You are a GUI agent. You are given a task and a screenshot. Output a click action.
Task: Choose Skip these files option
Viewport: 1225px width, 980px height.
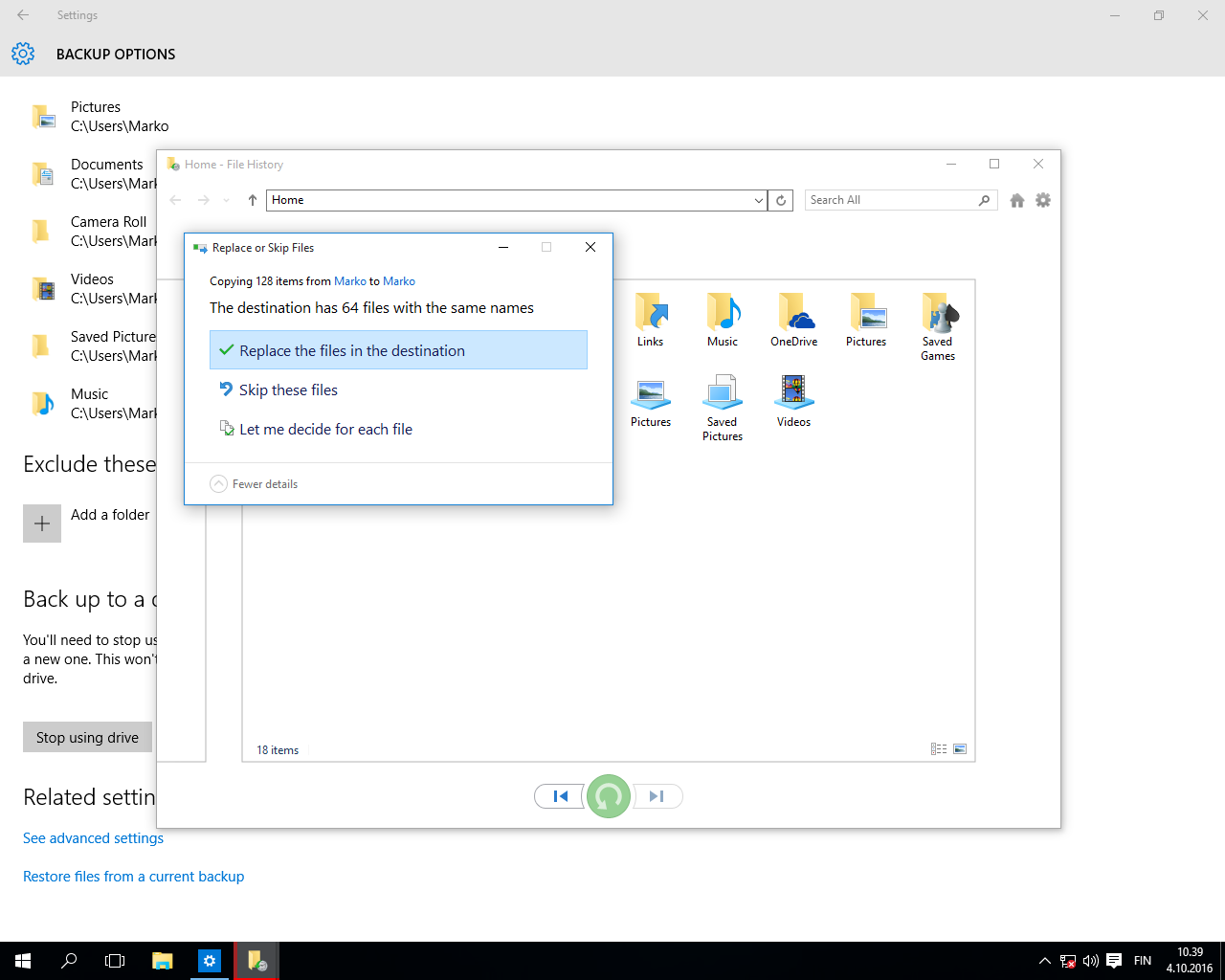tap(288, 390)
